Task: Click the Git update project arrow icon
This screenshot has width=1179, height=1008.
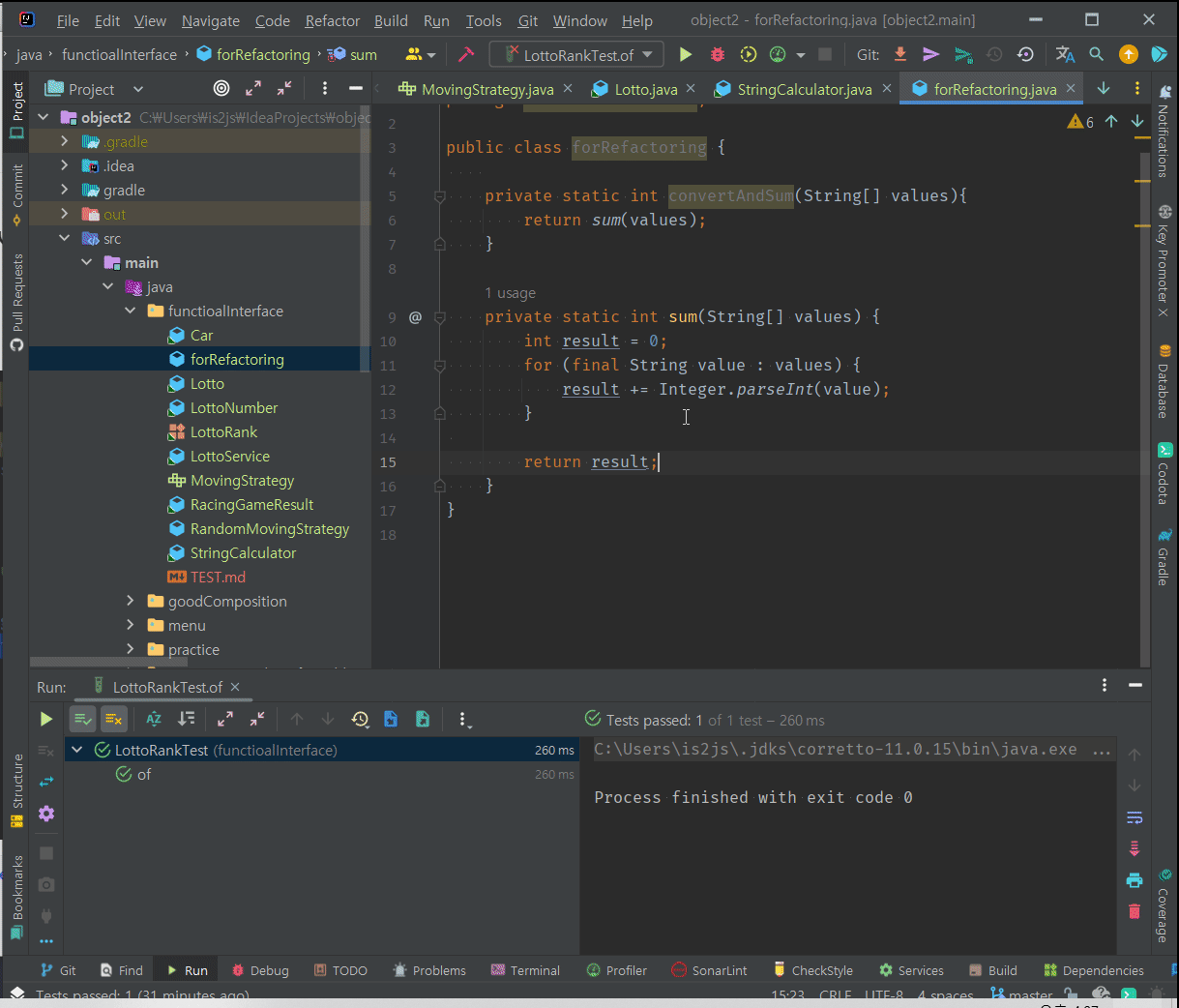Action: pos(900,55)
